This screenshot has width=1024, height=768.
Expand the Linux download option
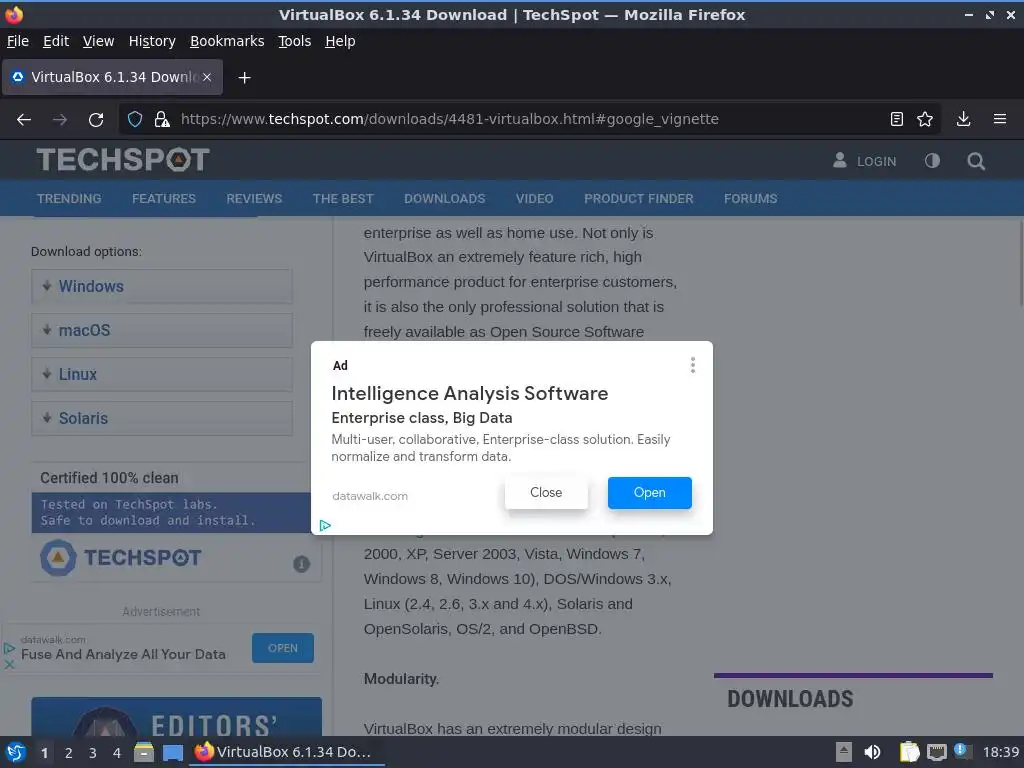pos(162,374)
